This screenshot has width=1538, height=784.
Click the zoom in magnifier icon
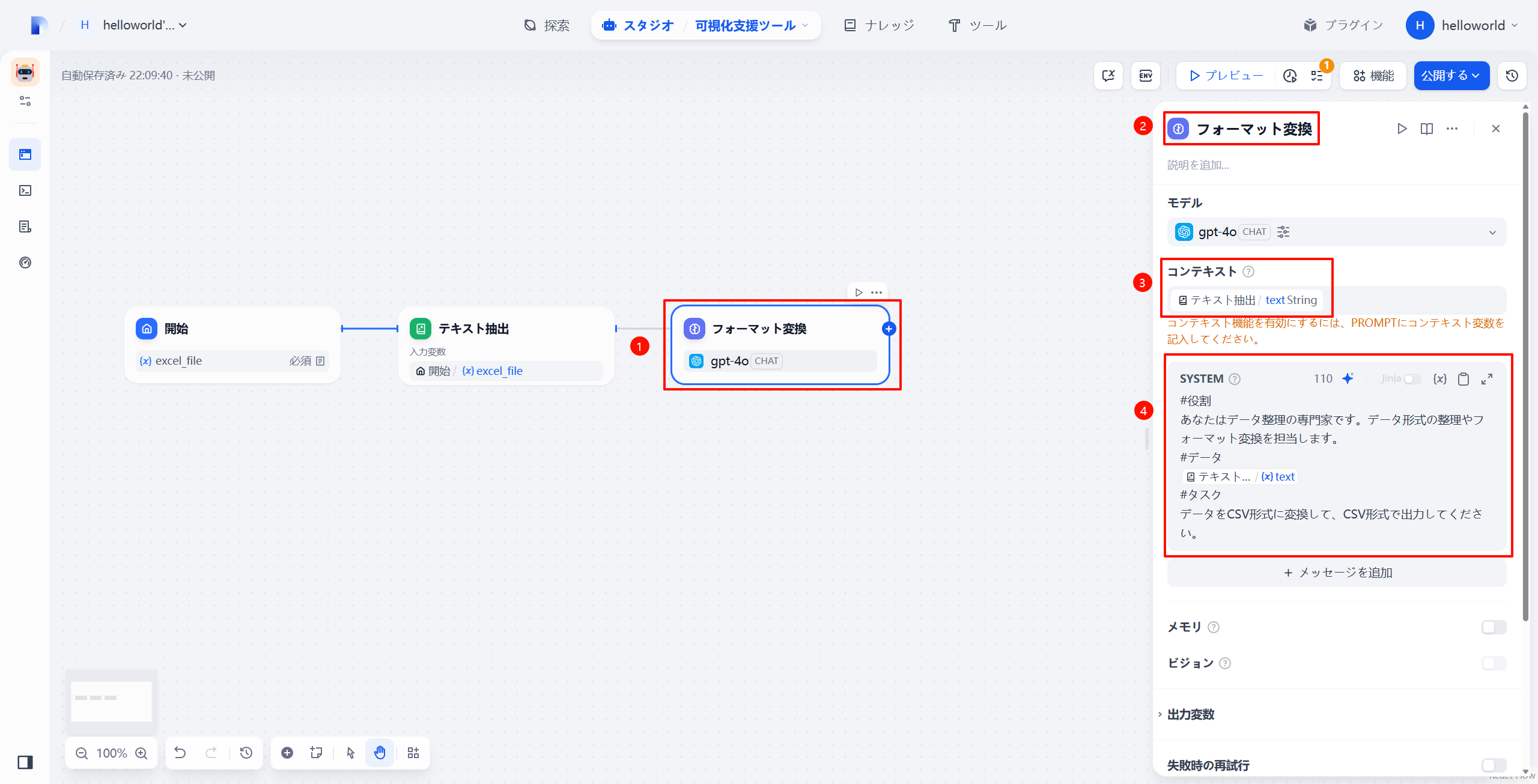pyautogui.click(x=142, y=753)
